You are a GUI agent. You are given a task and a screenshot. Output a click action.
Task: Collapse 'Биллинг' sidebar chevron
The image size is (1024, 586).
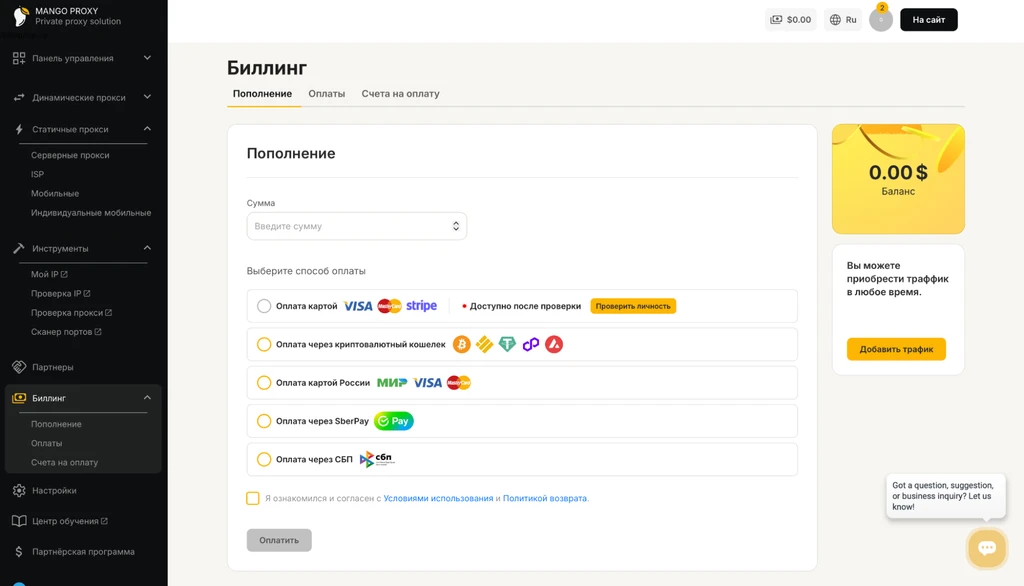coord(147,397)
